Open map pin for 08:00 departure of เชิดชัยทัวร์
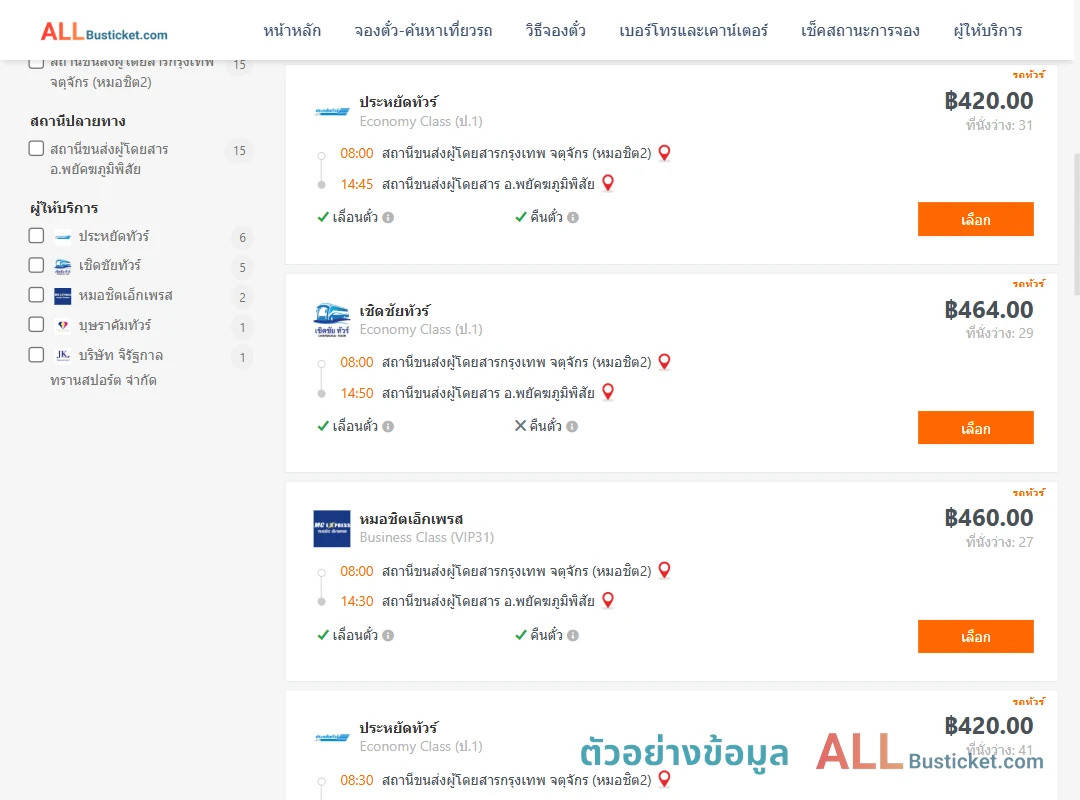This screenshot has width=1080, height=800. 664,361
